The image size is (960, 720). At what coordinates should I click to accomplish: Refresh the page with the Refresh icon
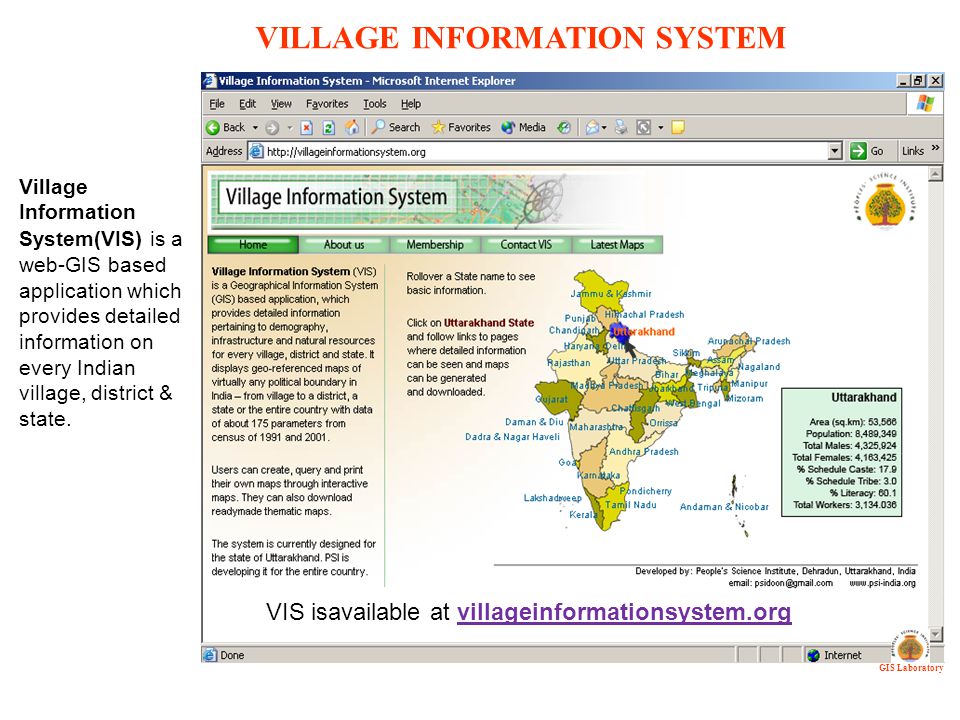click(329, 128)
